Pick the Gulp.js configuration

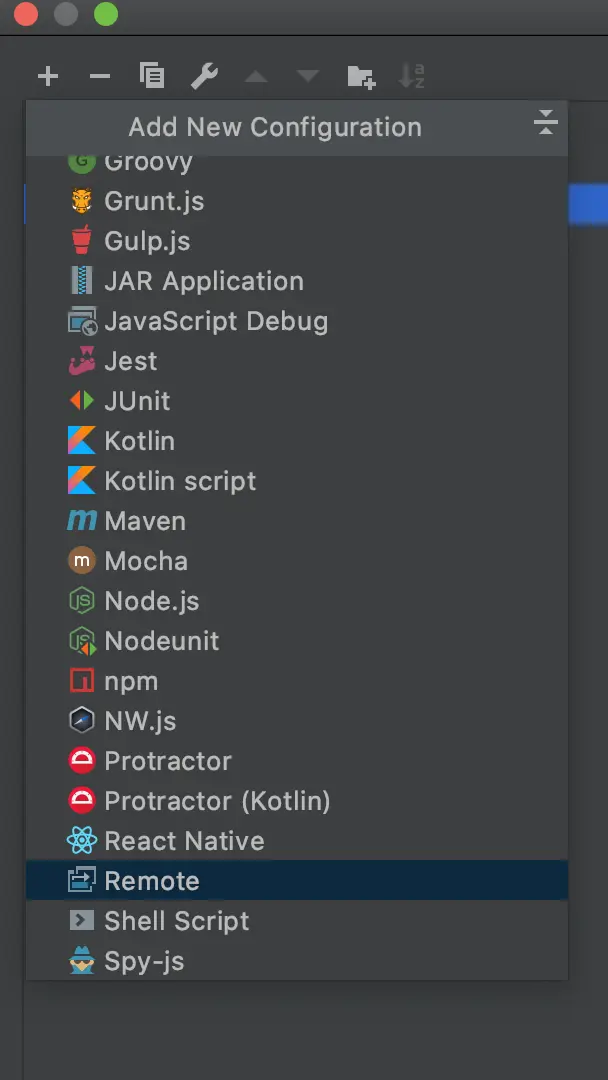coord(297,241)
